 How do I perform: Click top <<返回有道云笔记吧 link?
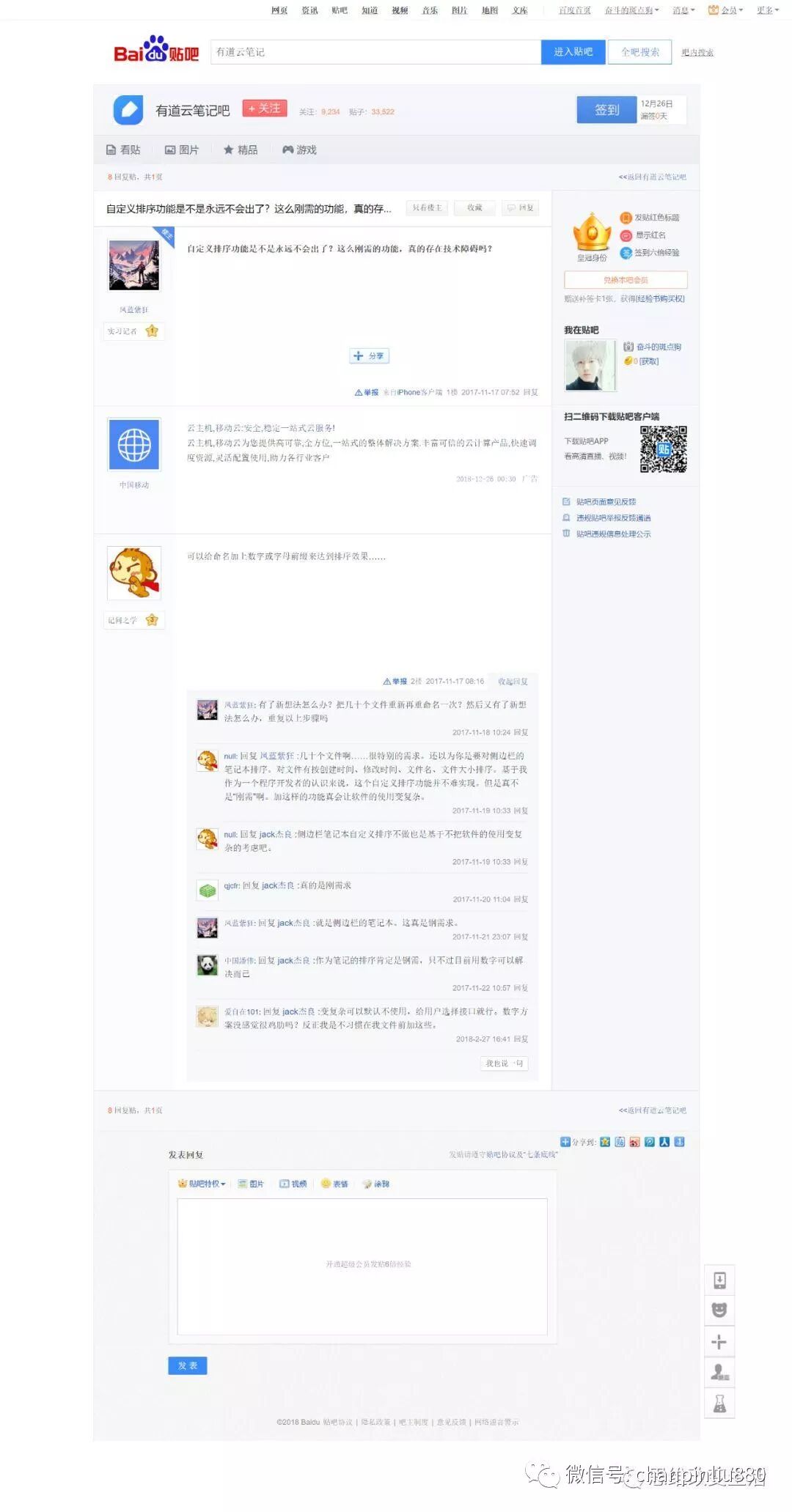click(x=652, y=177)
